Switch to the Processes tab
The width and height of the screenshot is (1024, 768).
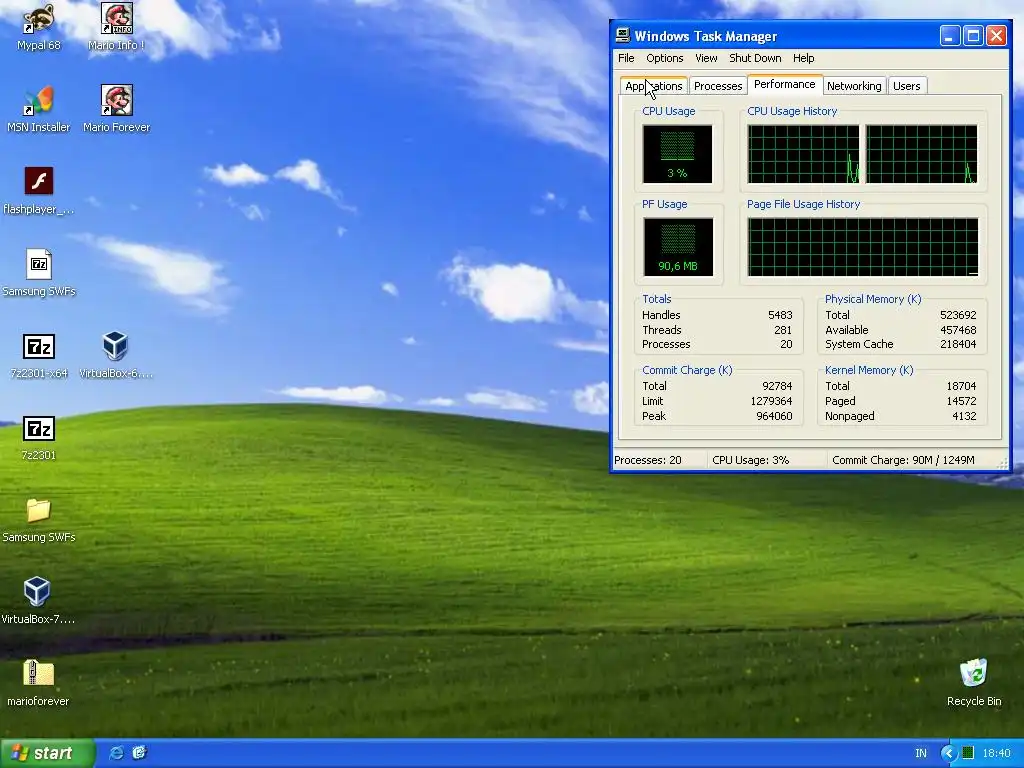pyautogui.click(x=718, y=86)
